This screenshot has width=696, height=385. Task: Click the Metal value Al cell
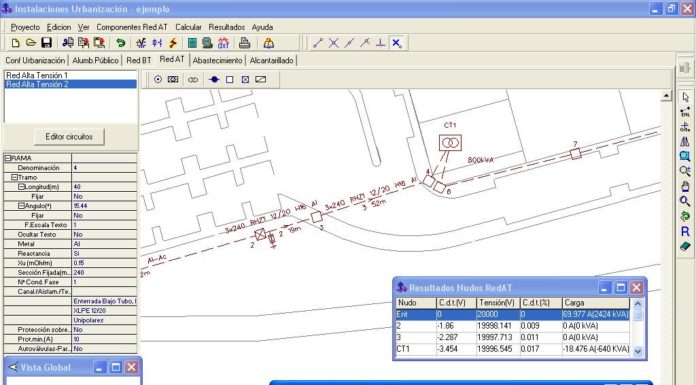pos(104,244)
